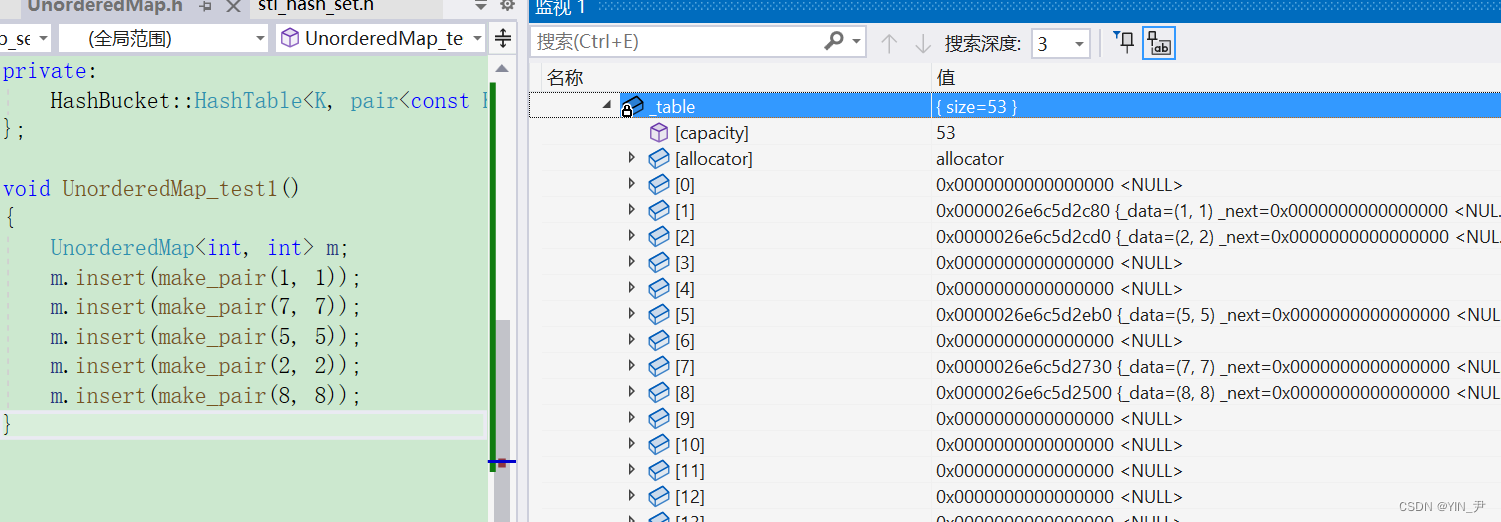Click the blue cube icon for [allocator]
Image resolution: width=1501 pixels, height=522 pixels.
click(x=658, y=158)
